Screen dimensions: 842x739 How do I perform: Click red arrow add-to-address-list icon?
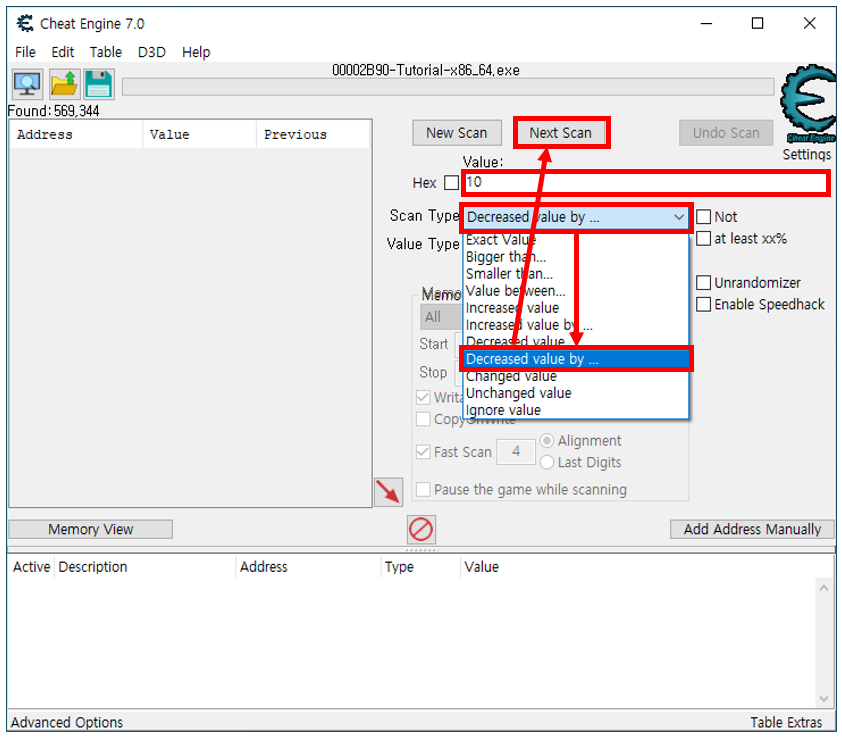pyautogui.click(x=389, y=492)
